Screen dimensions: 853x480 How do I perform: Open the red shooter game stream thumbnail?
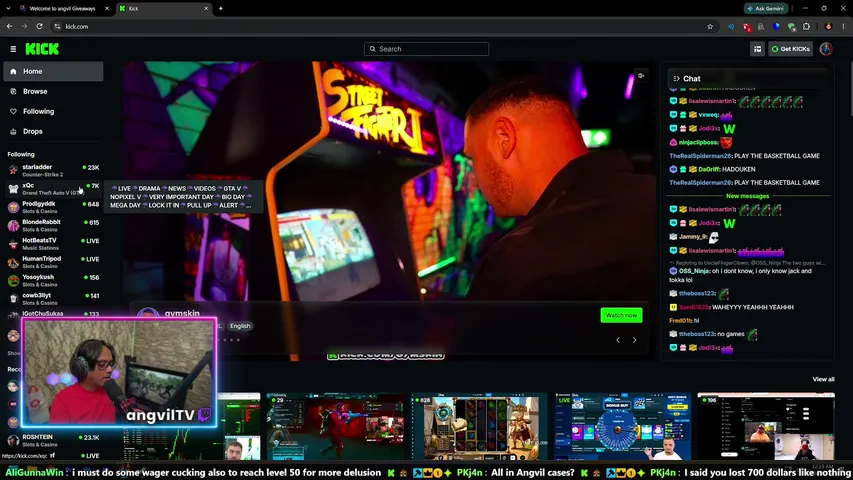pyautogui.click(x=335, y=427)
